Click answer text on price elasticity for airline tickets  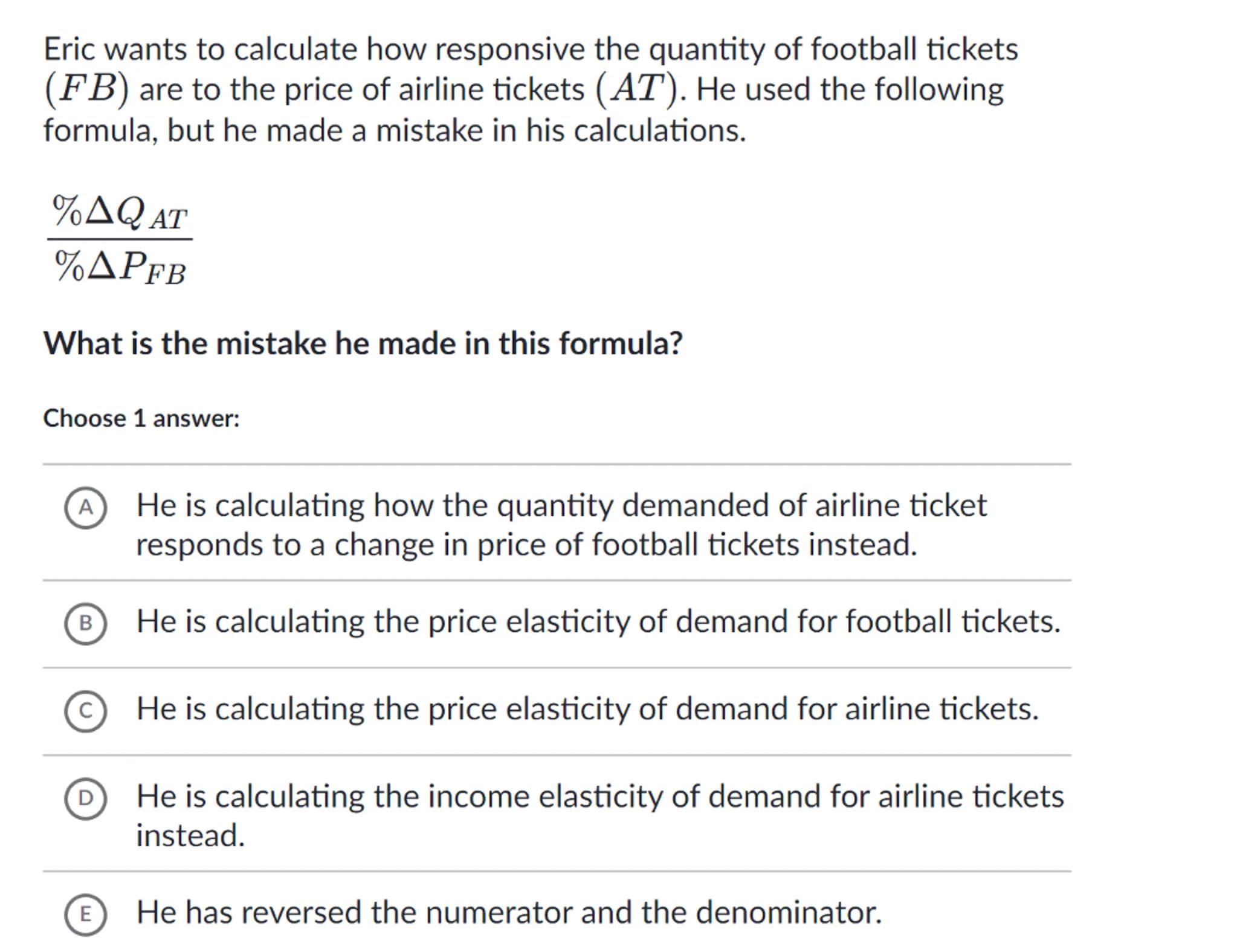[587, 708]
